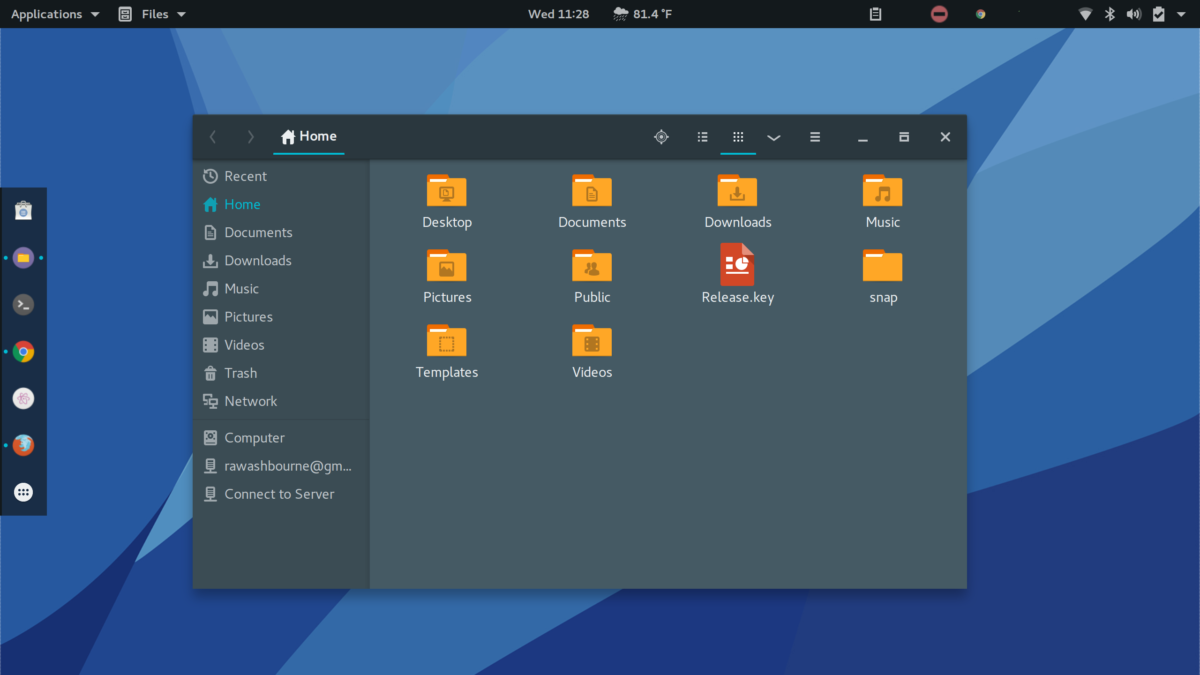Open the Videos folder icon
1200x675 pixels.
592,341
